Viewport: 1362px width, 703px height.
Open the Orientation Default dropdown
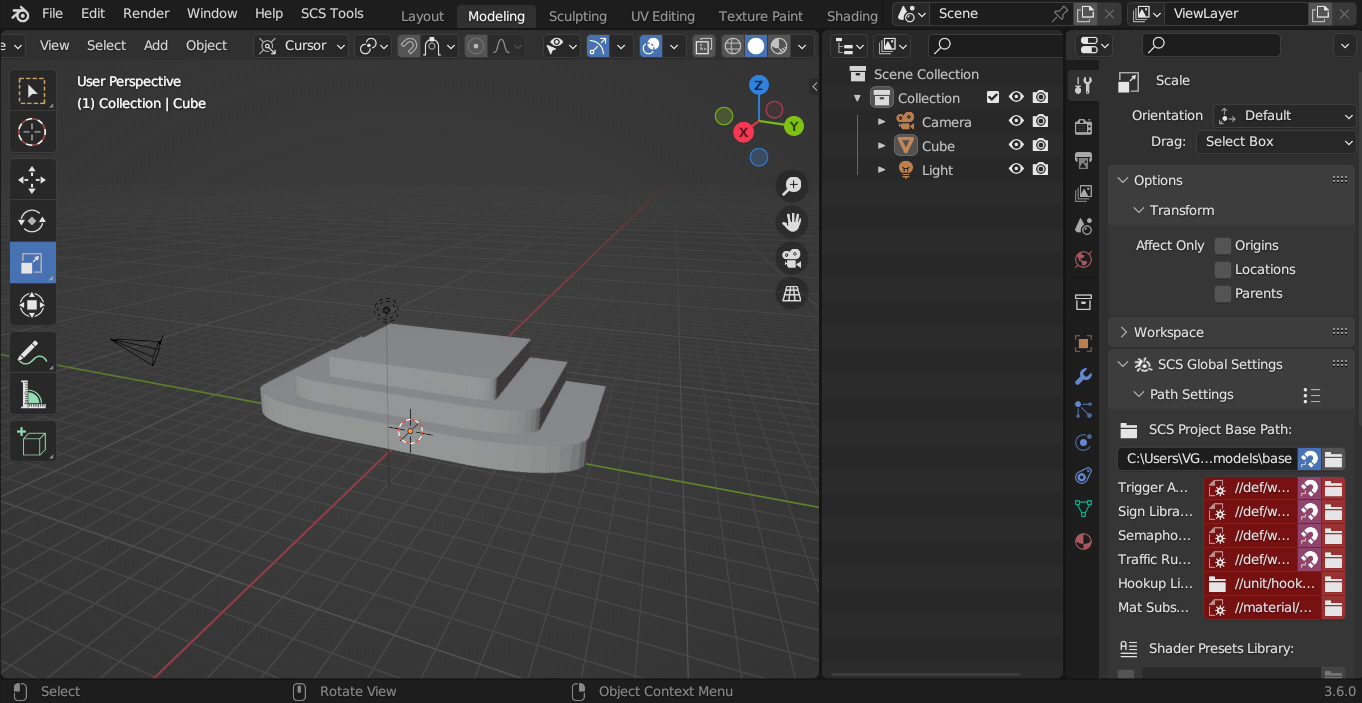click(x=1284, y=115)
